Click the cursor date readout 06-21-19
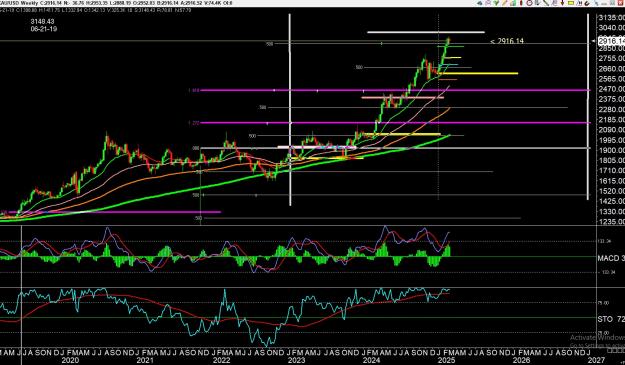625x365 pixels. tap(43, 29)
